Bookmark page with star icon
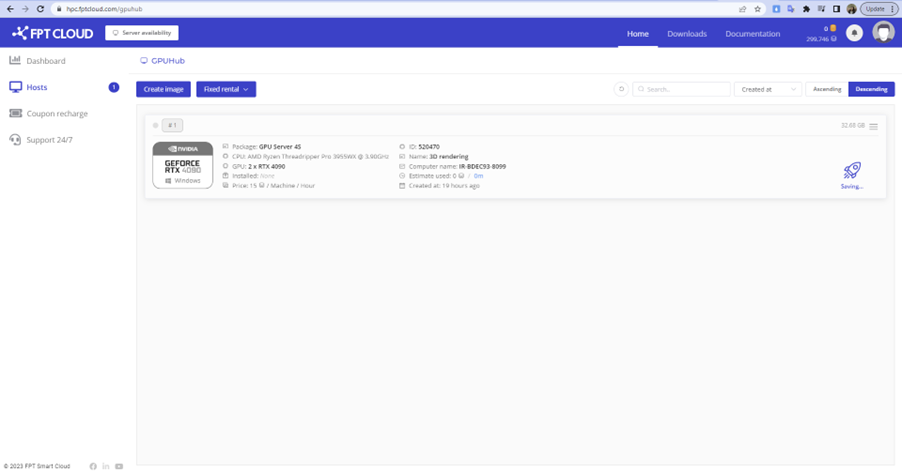This screenshot has height=473, width=902. point(758,9)
